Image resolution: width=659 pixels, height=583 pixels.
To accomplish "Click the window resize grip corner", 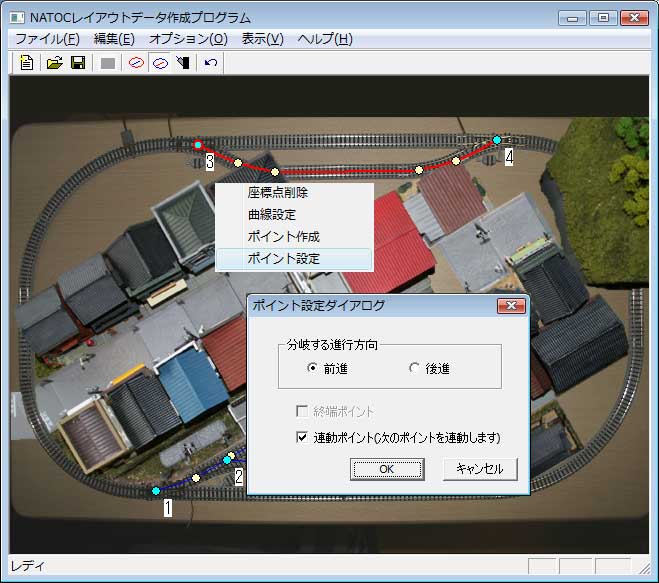I will point(644,568).
